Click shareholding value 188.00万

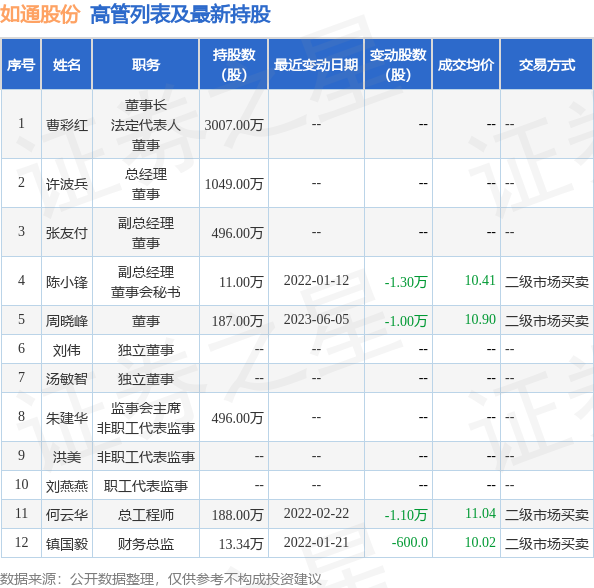(237, 514)
